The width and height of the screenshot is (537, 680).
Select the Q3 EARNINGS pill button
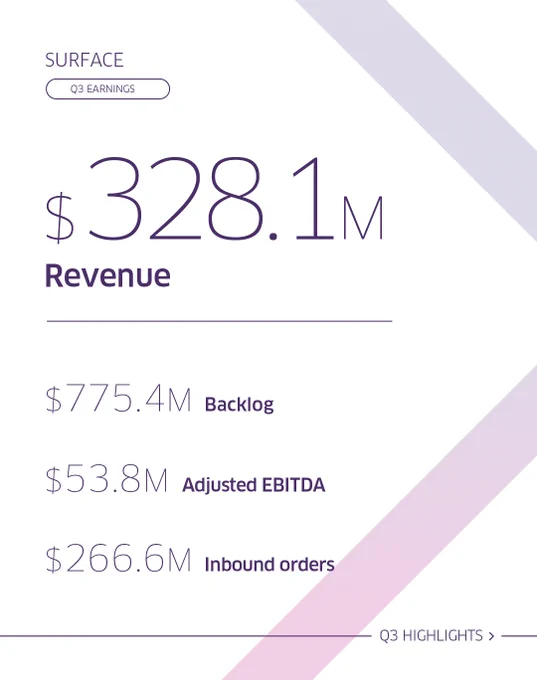(x=108, y=89)
